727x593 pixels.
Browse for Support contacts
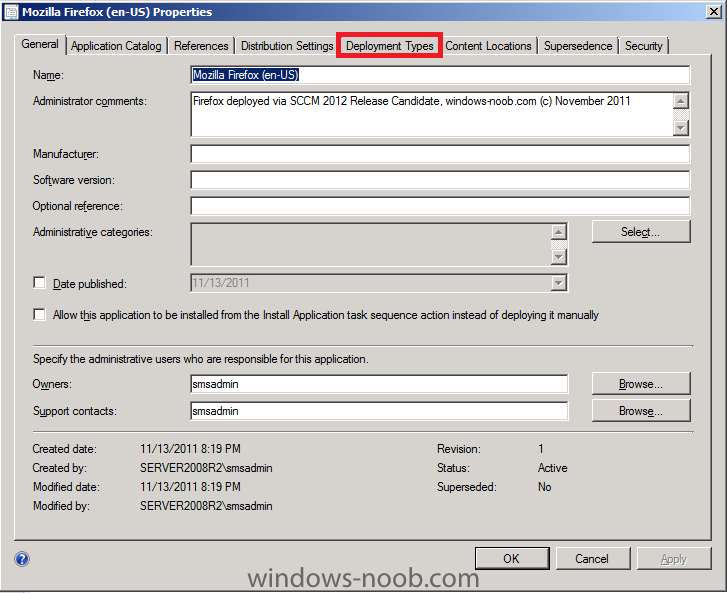641,411
